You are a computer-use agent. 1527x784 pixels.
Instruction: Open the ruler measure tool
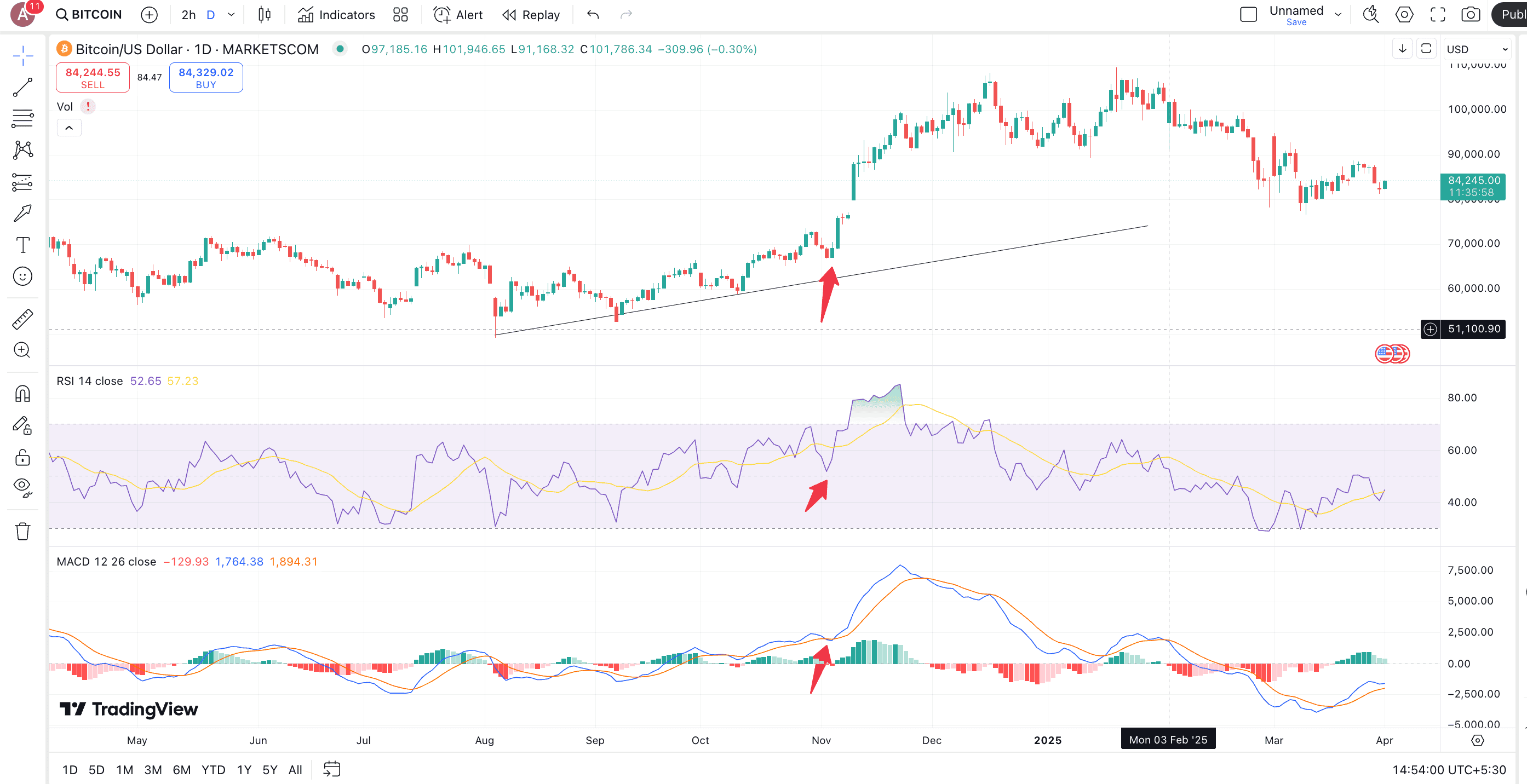(x=22, y=319)
